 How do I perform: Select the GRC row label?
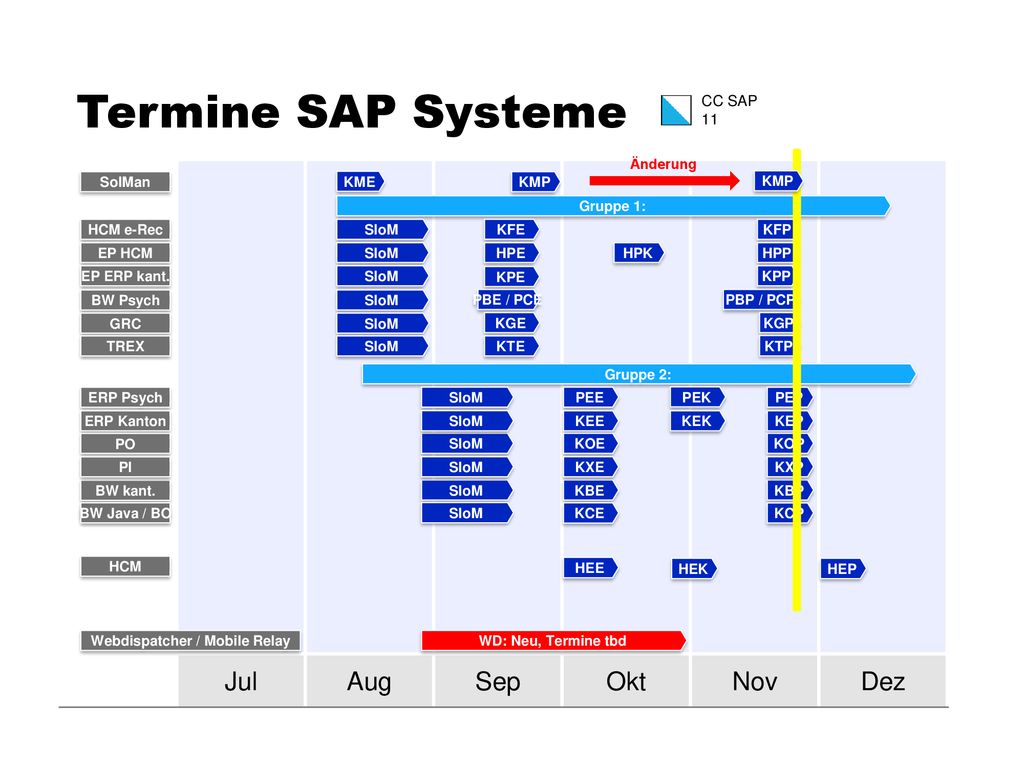point(125,324)
